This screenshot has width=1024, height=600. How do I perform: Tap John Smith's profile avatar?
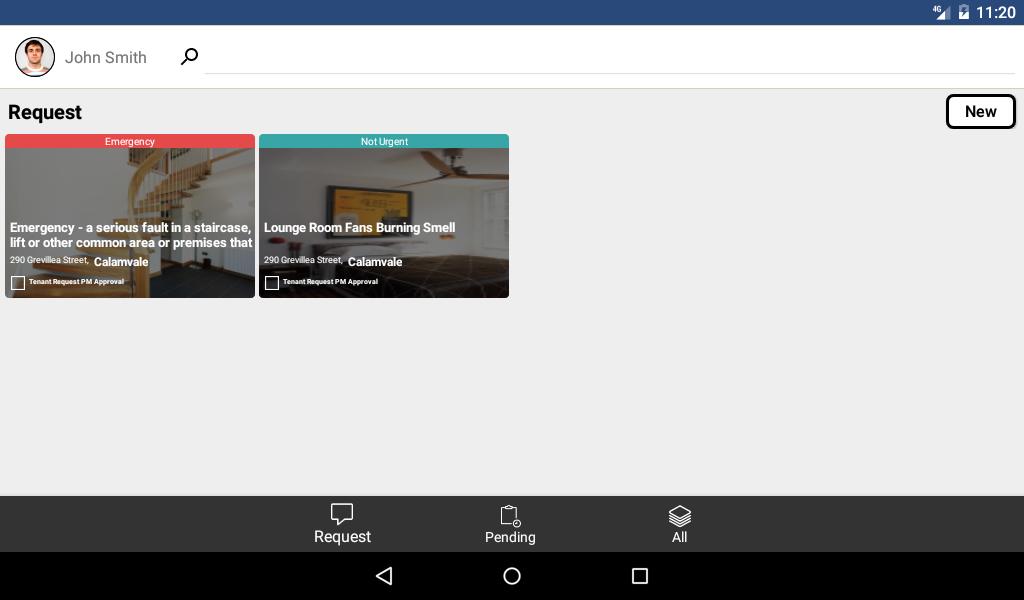tap(35, 57)
